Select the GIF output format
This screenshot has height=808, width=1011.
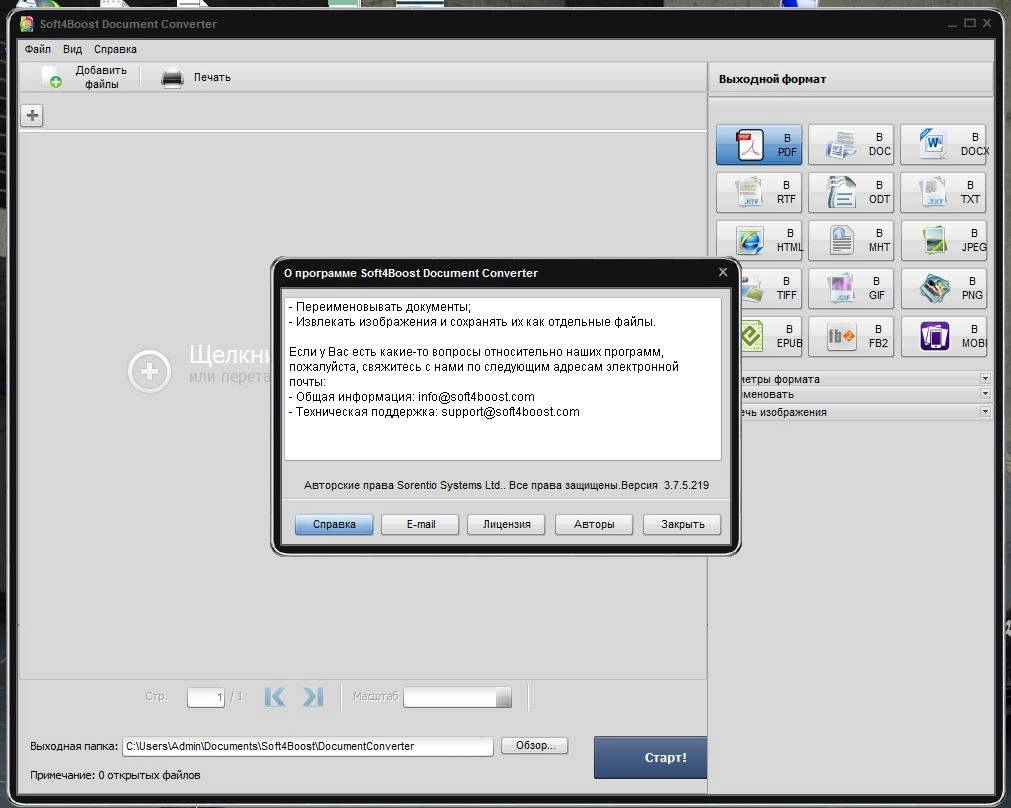[851, 288]
